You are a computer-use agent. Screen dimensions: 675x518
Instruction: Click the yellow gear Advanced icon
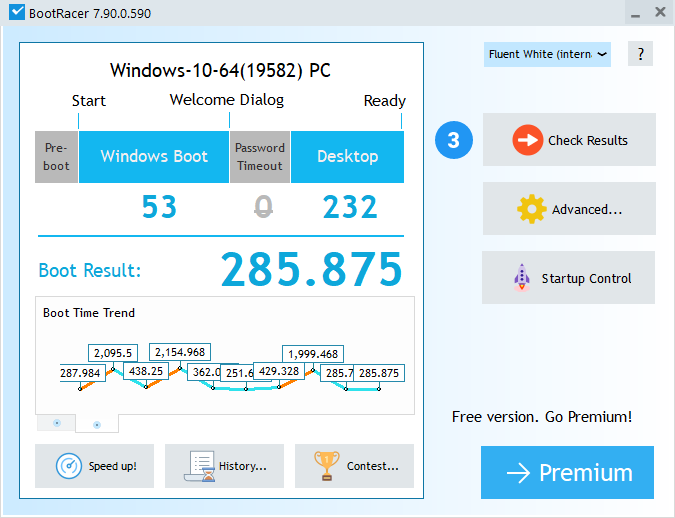pyautogui.click(x=531, y=209)
